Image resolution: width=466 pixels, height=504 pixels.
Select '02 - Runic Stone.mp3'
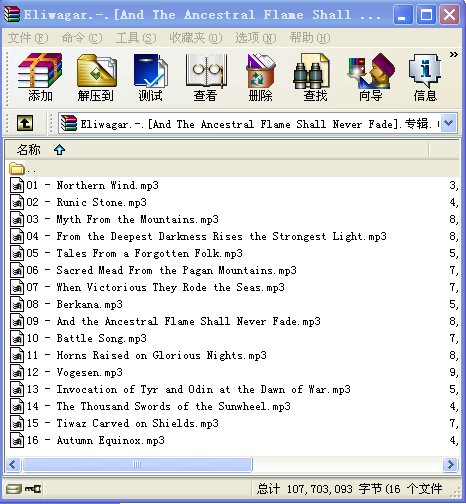point(78,202)
